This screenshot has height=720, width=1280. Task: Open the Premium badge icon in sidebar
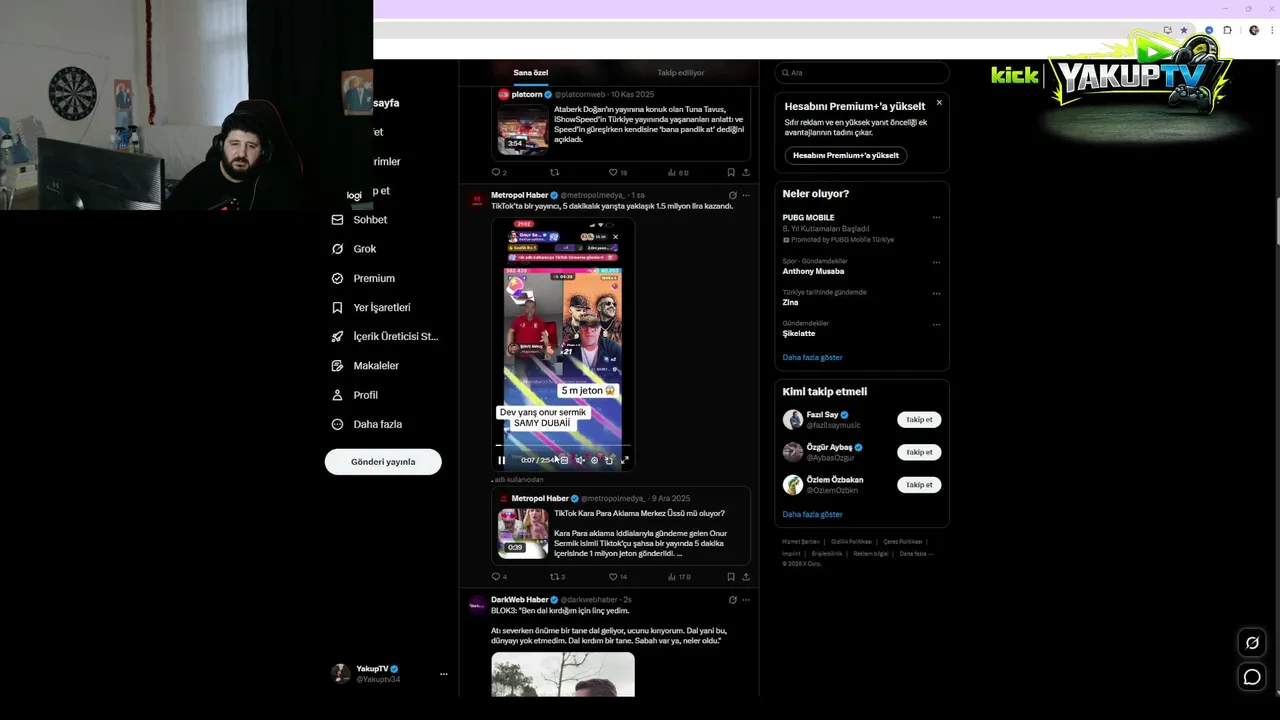click(337, 278)
